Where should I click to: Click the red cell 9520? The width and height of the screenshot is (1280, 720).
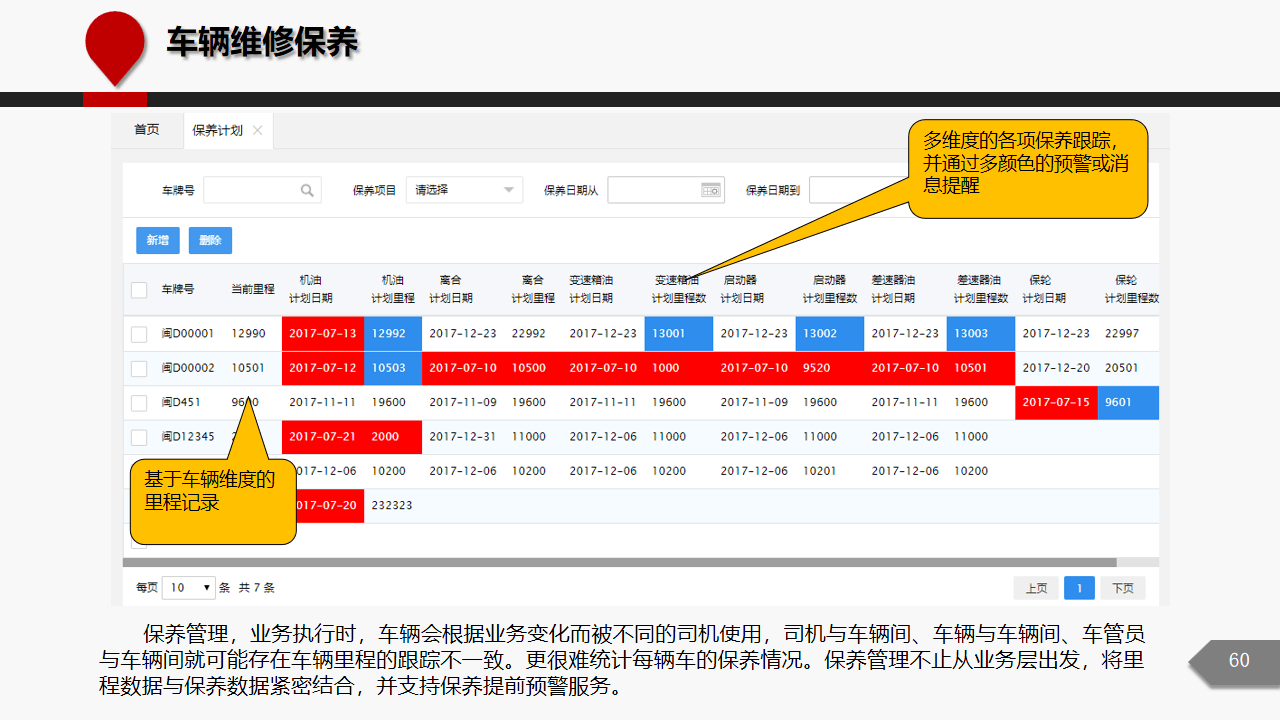point(830,368)
